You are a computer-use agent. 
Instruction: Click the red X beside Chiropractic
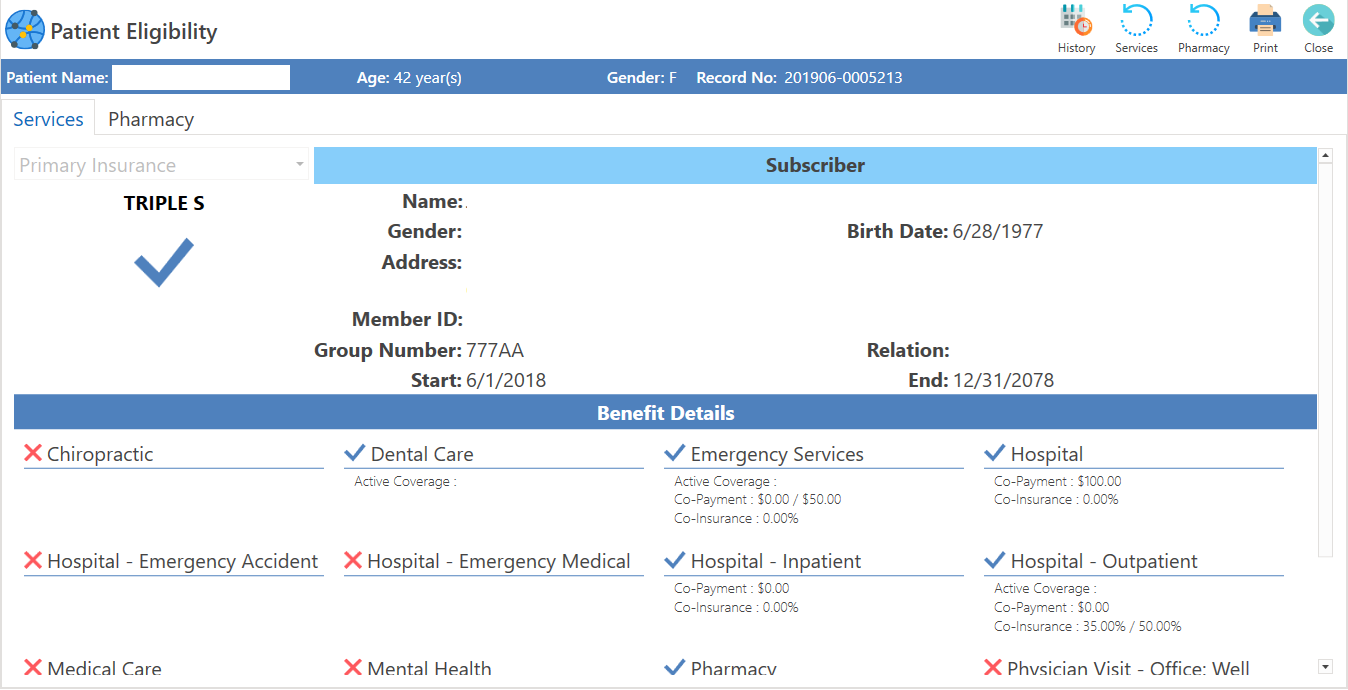point(33,453)
